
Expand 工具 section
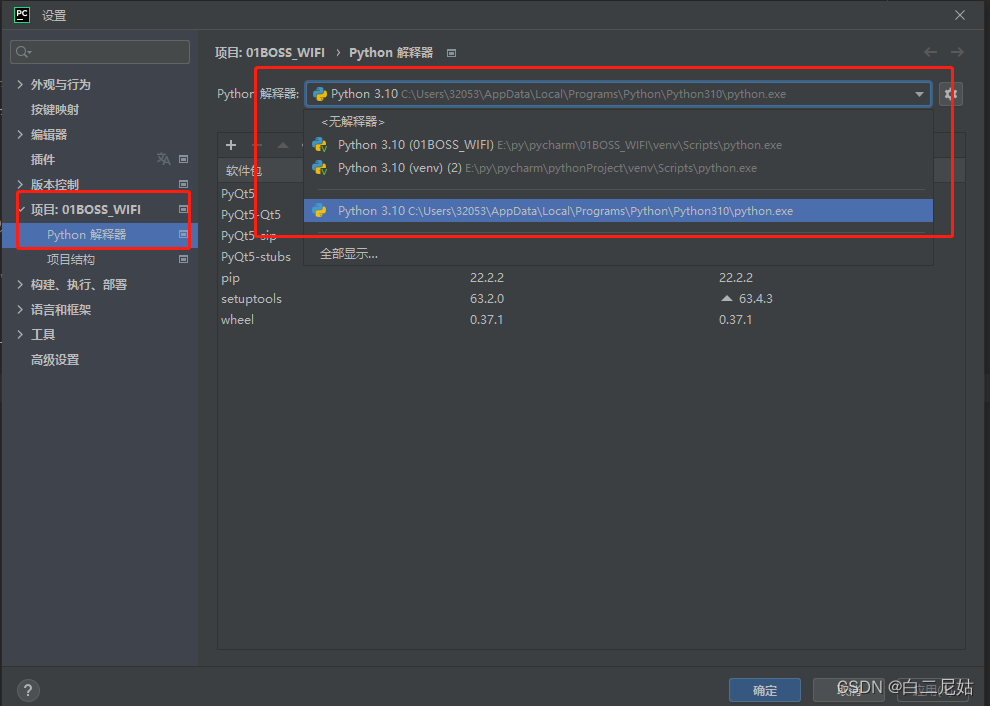pyautogui.click(x=20, y=335)
